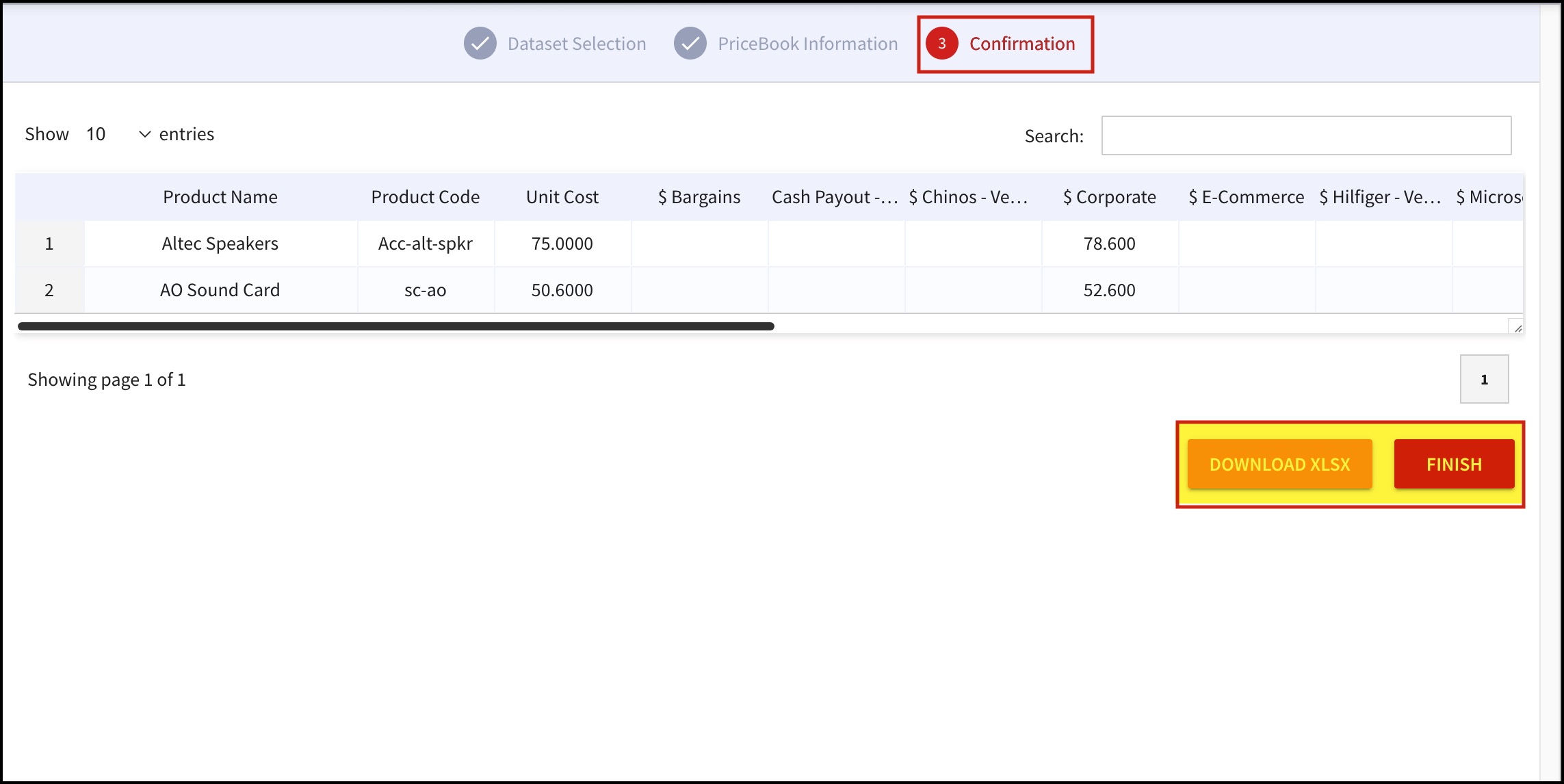
Task: Click the Showing page 1 of 1 text
Action: [x=107, y=380]
